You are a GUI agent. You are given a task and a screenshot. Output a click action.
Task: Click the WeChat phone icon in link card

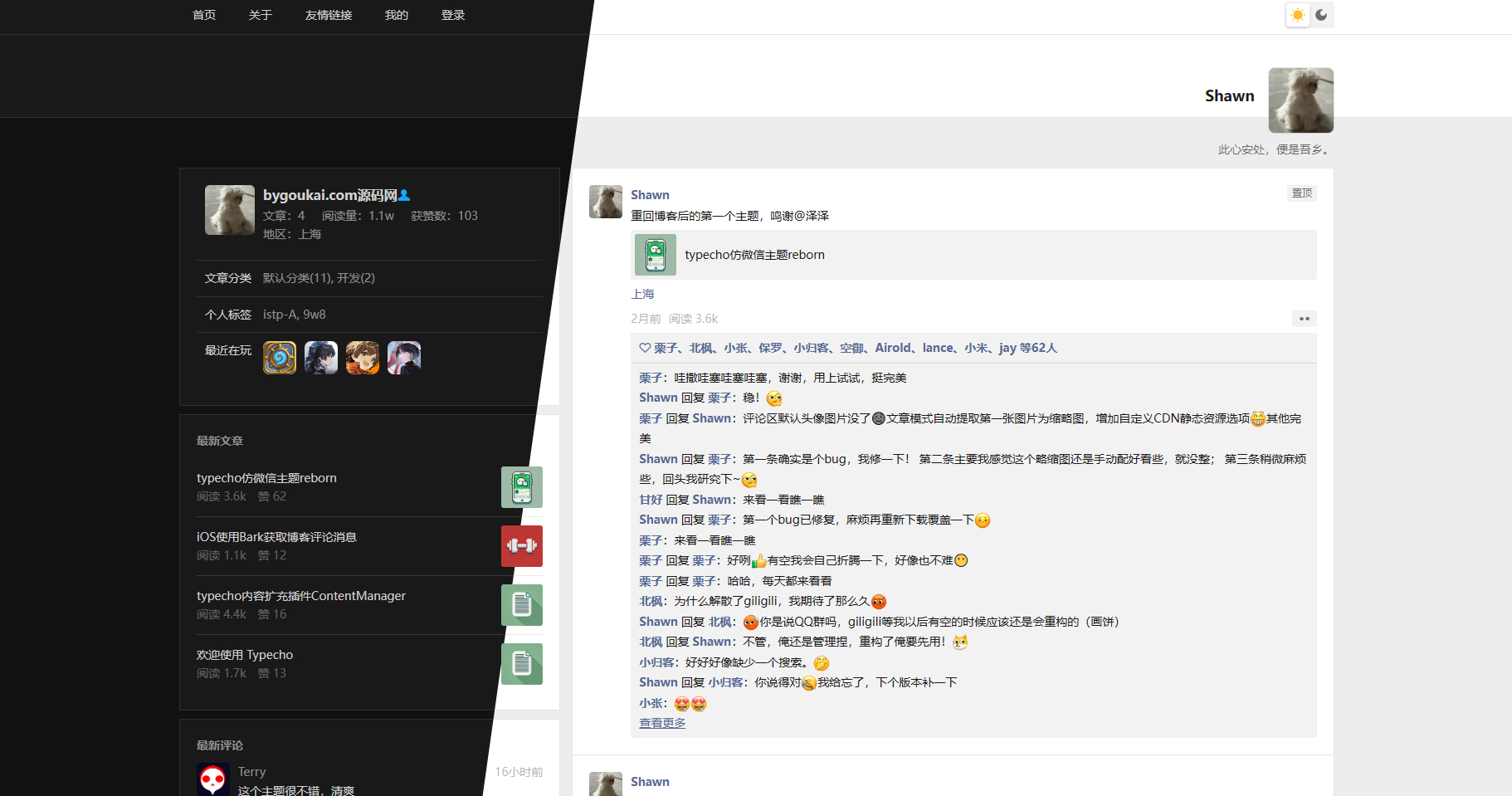[x=656, y=255]
